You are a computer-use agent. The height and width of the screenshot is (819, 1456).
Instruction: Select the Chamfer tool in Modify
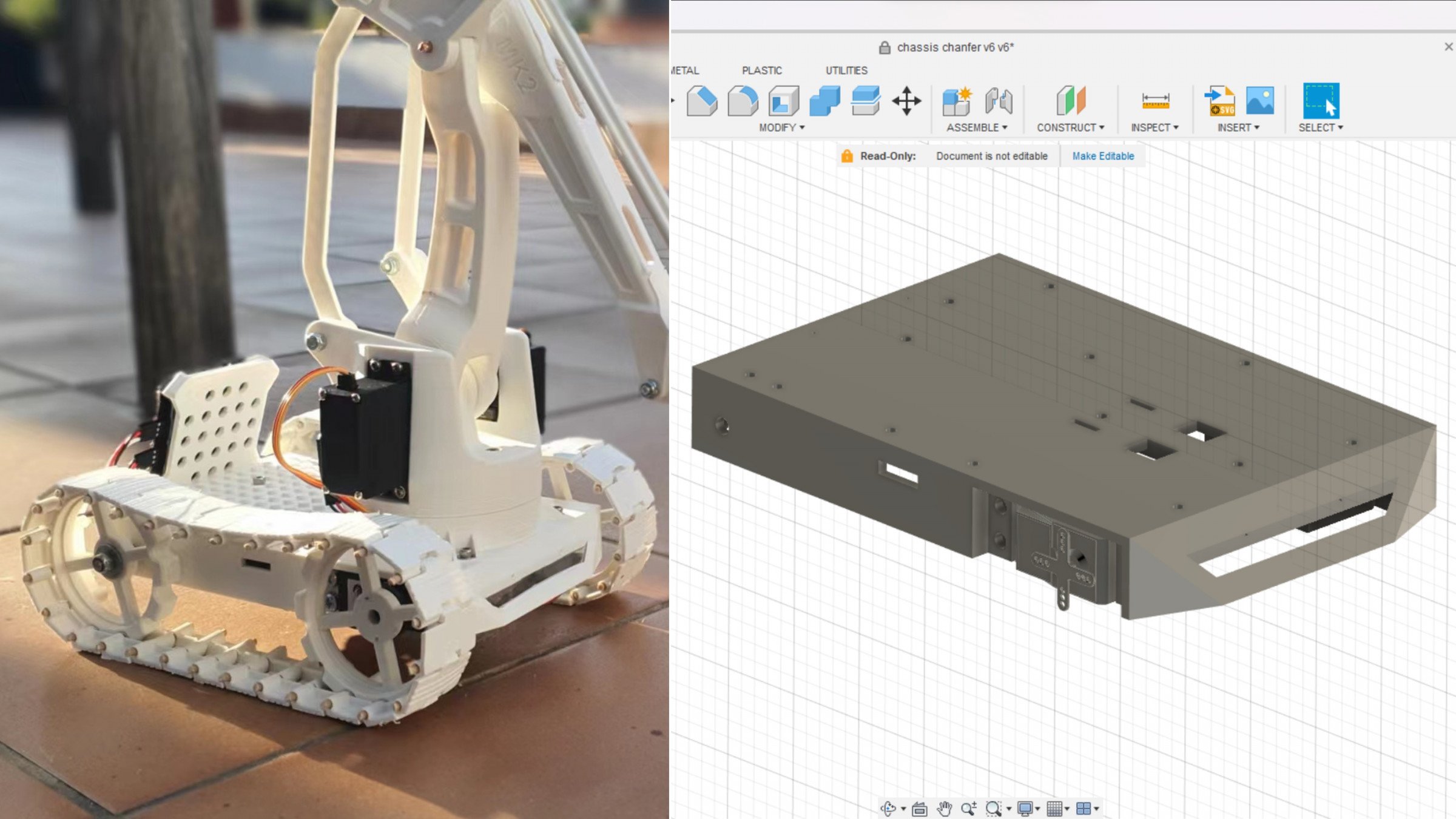(702, 101)
